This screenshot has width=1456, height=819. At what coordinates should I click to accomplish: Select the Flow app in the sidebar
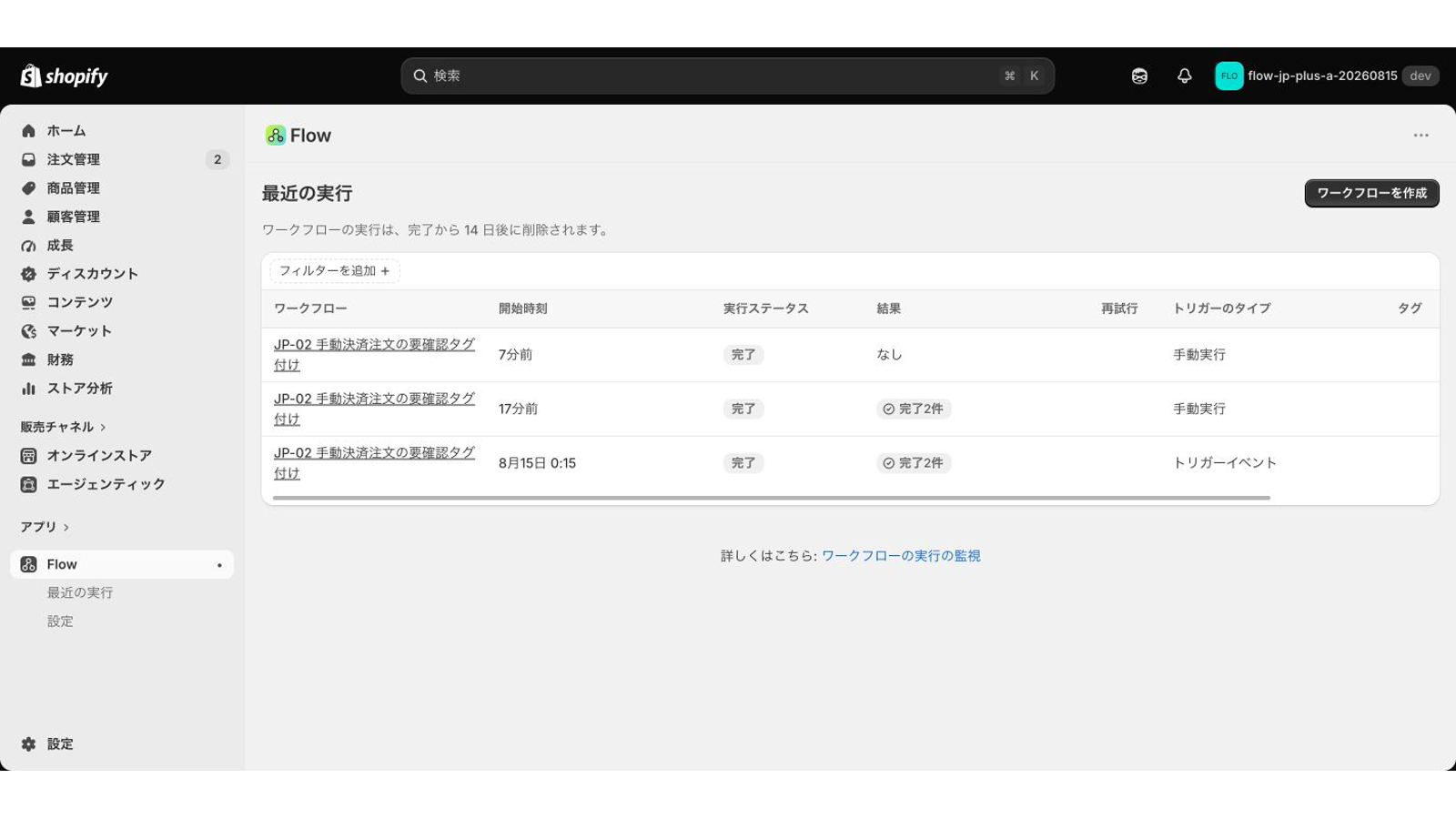pyautogui.click(x=122, y=564)
